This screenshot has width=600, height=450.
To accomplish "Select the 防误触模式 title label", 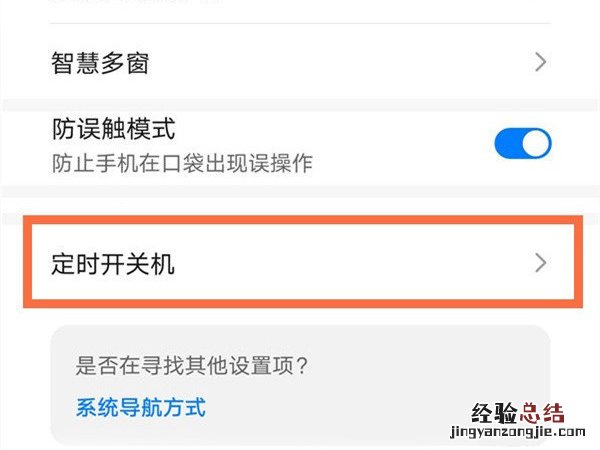I will (113, 129).
